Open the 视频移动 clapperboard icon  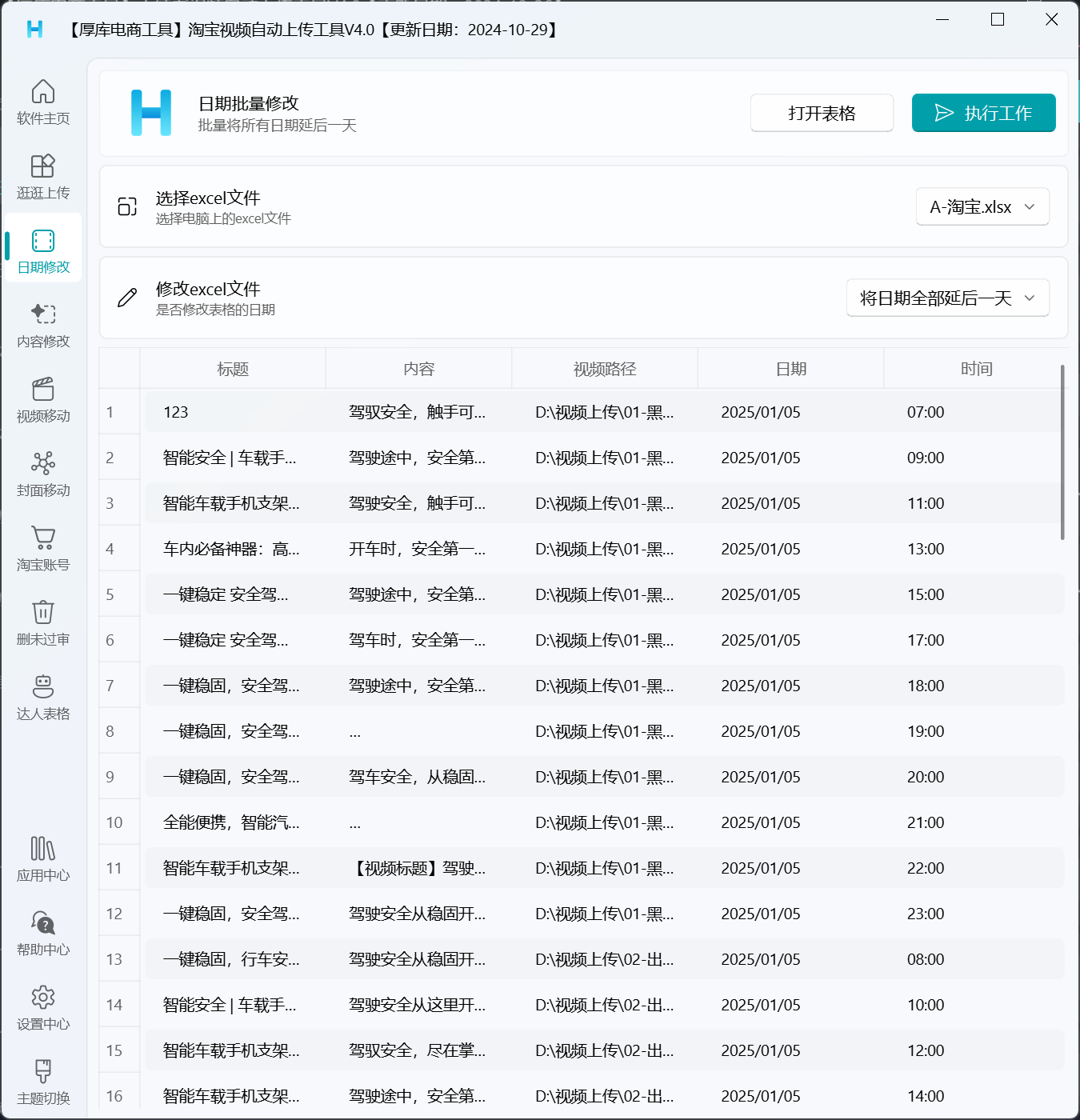pos(43,389)
